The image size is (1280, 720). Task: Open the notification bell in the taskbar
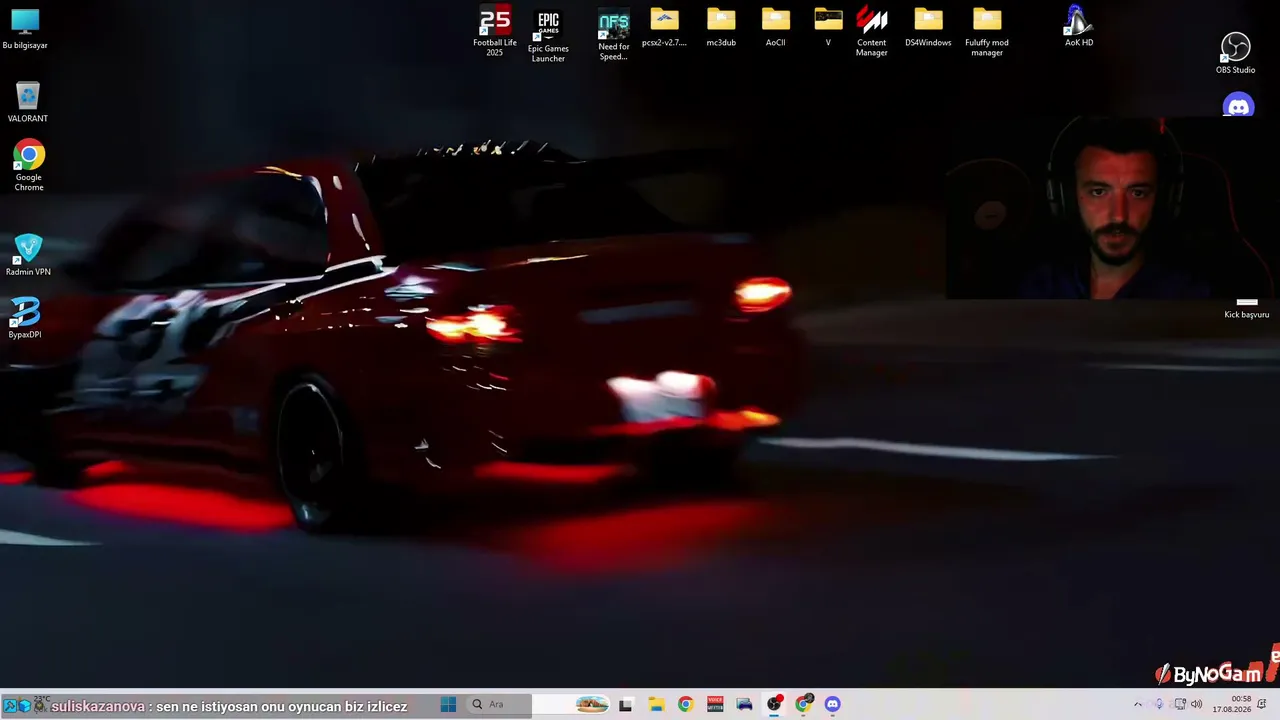pos(1263,704)
